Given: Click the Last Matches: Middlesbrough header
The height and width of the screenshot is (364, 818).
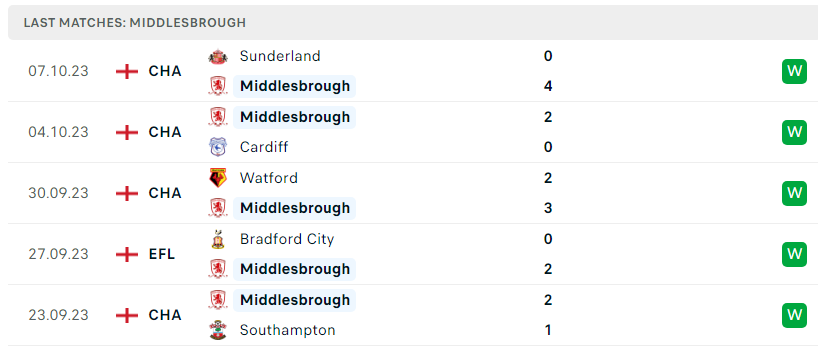Looking at the screenshot, I should coord(135,23).
